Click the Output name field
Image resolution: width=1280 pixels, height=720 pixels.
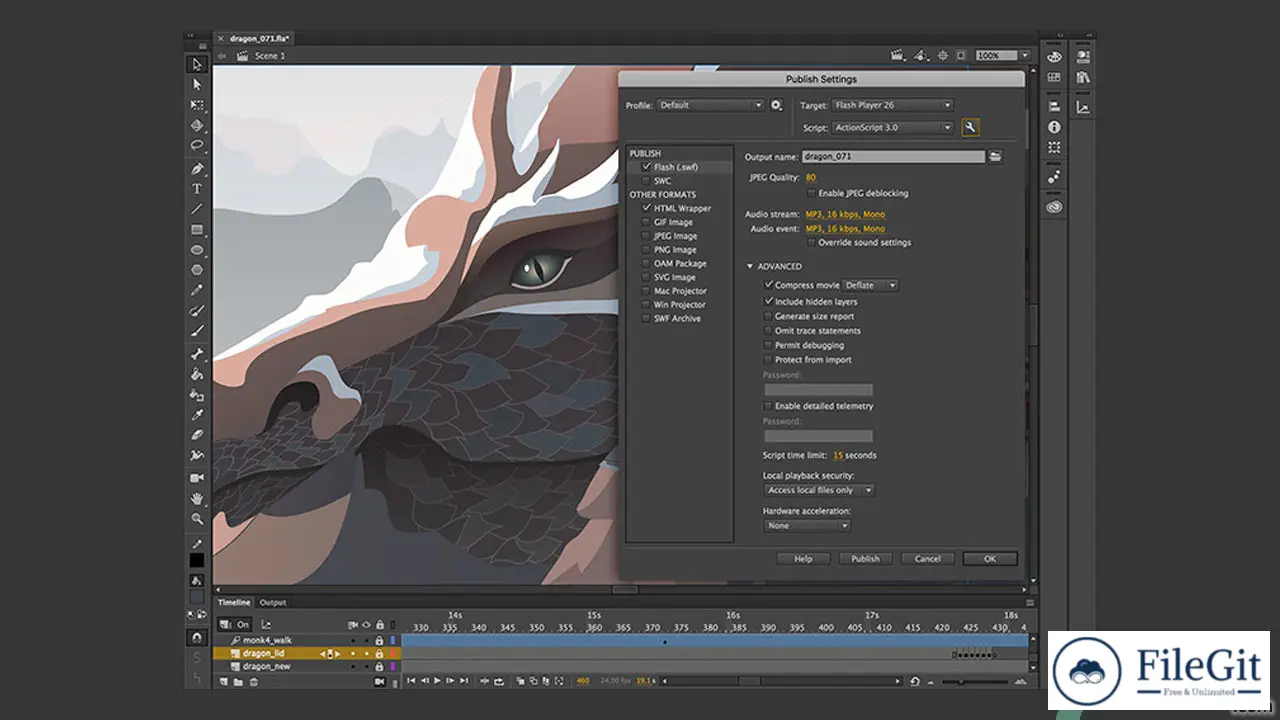click(893, 156)
